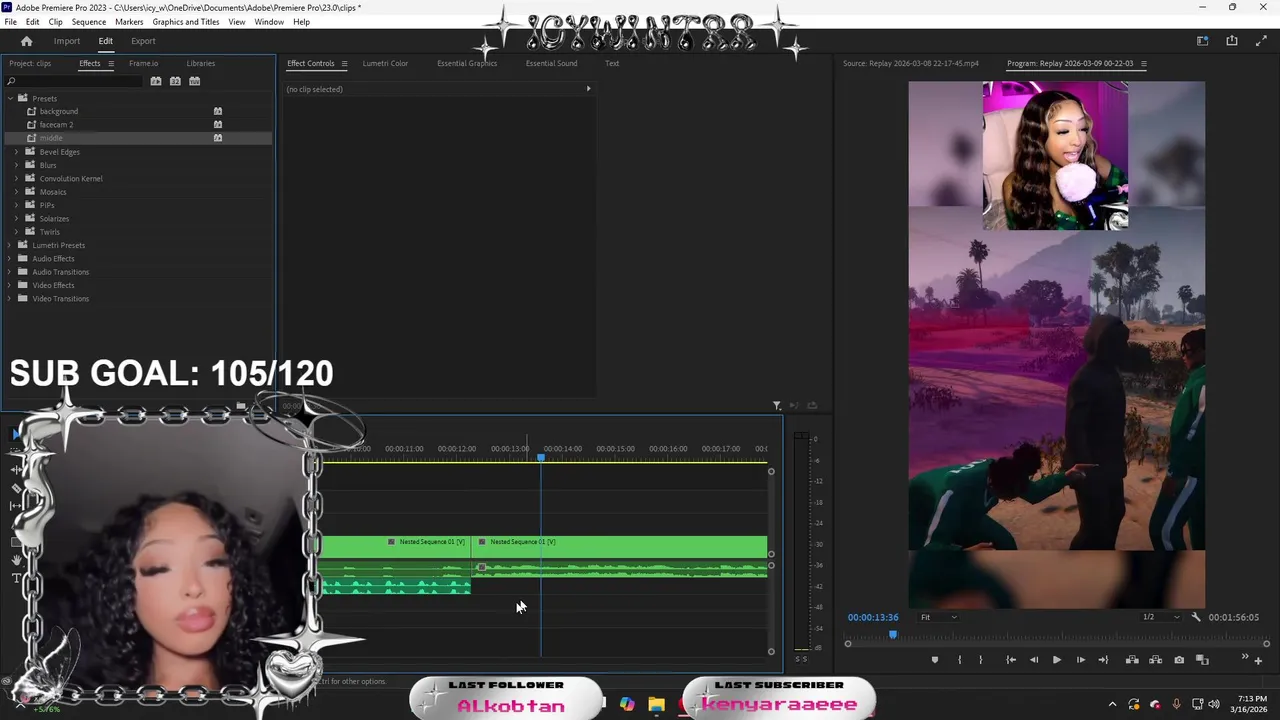The image size is (1280, 720).
Task: Click the timeline playhead marker
Action: coord(541,457)
